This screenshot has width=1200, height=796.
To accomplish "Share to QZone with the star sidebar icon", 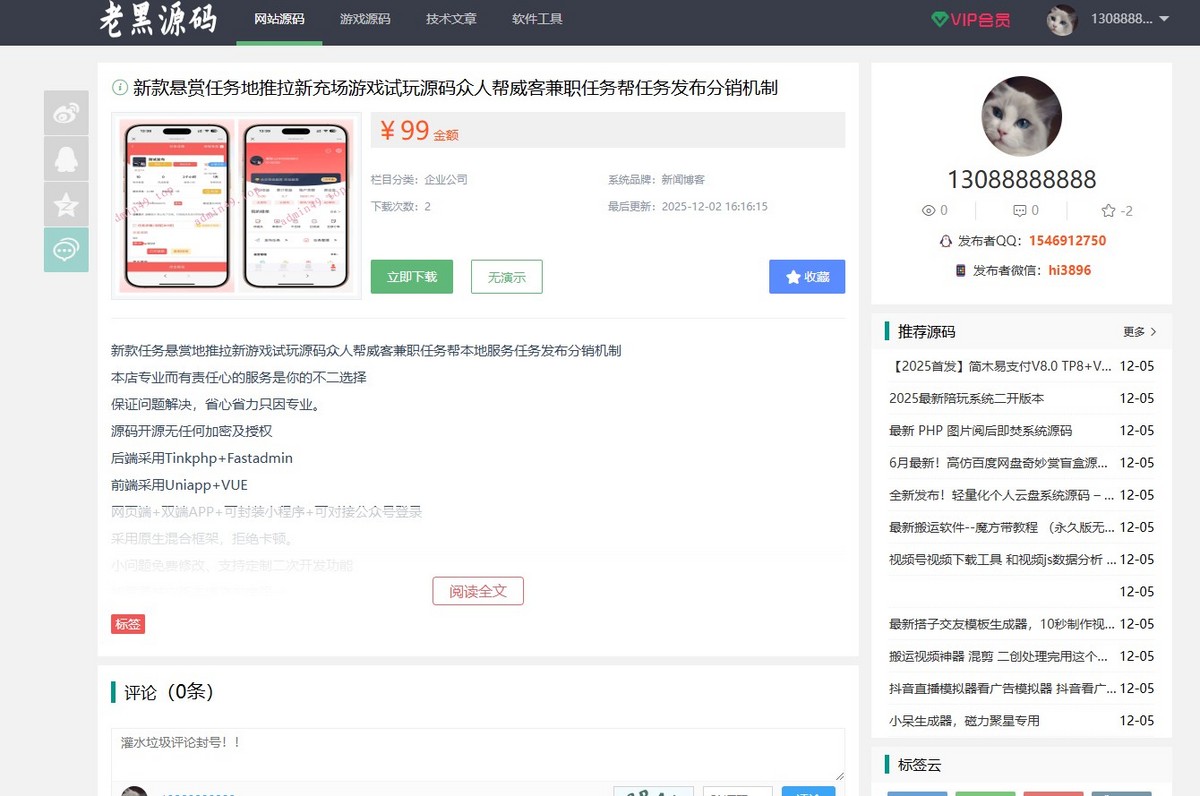I will (x=66, y=204).
